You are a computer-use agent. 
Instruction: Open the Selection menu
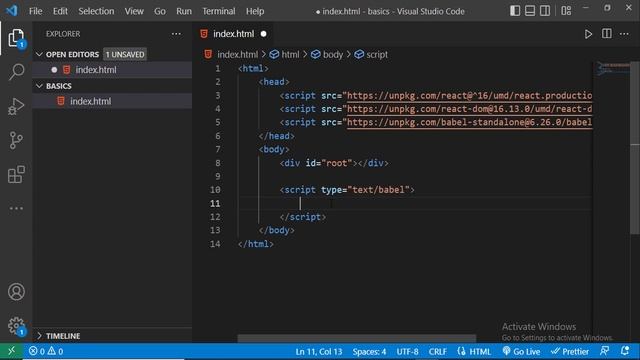point(96,11)
